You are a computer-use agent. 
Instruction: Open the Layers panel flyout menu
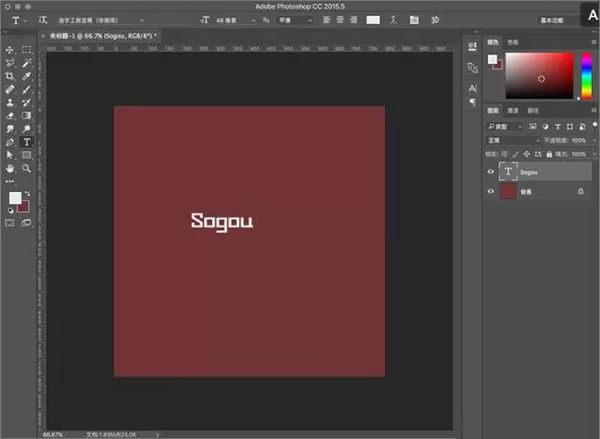594,111
